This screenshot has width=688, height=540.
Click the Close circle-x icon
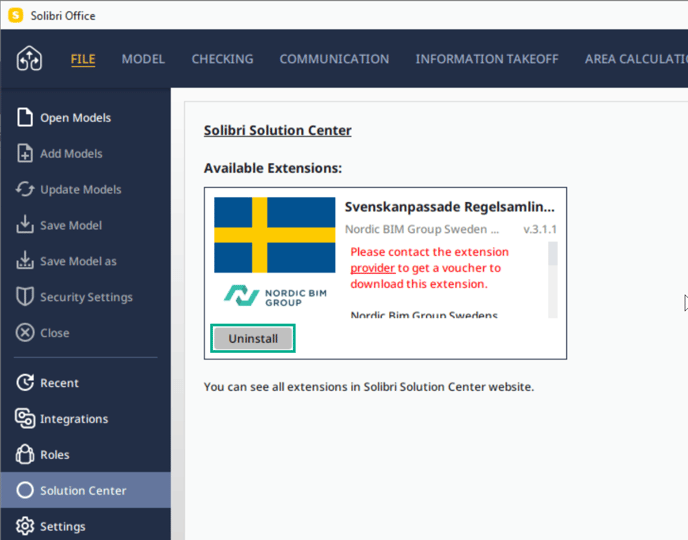pyautogui.click(x=25, y=333)
